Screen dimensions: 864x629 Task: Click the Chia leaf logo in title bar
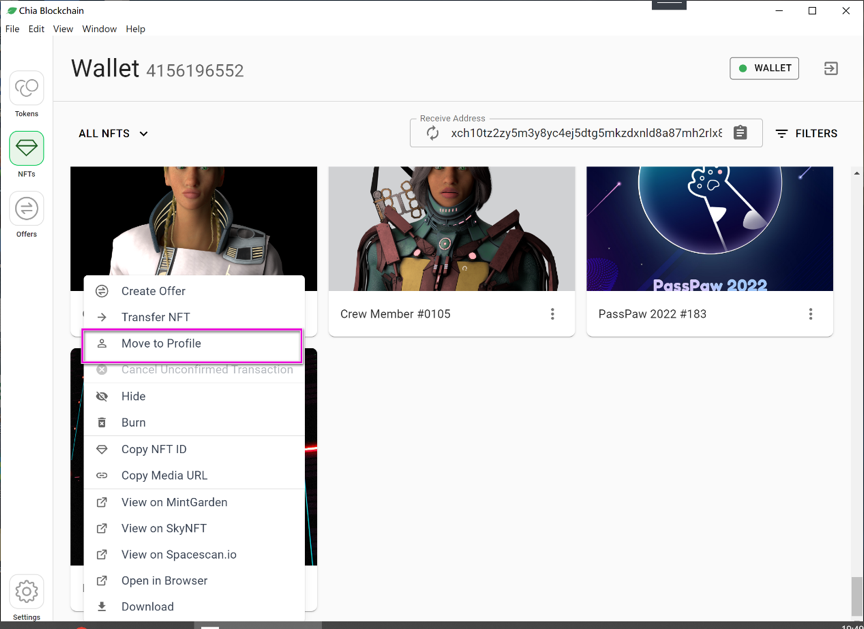click(x=12, y=10)
